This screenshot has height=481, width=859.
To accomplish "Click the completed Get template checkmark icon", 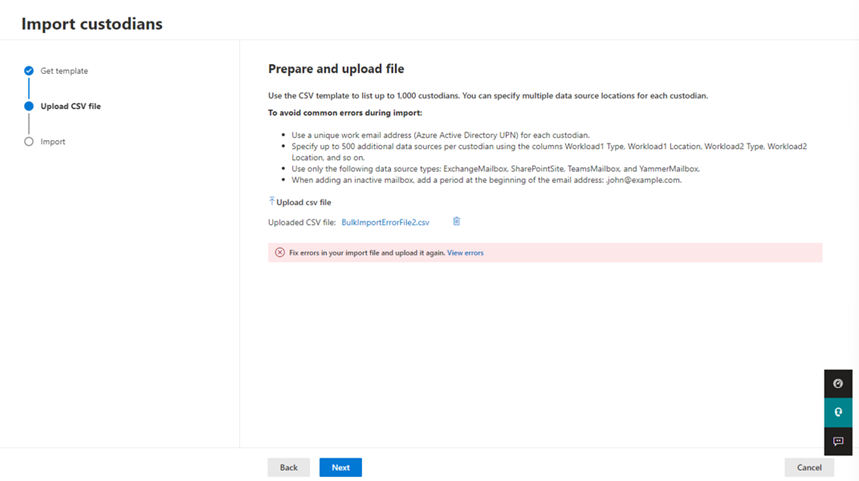I will [29, 71].
